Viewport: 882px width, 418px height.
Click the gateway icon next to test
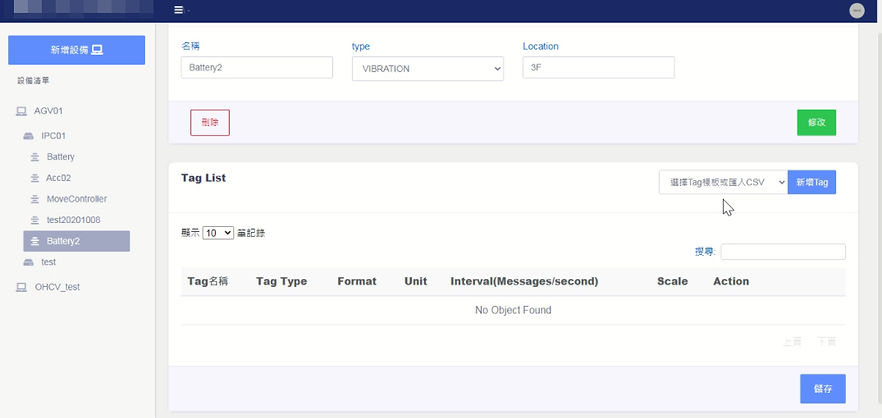pyautogui.click(x=29, y=262)
